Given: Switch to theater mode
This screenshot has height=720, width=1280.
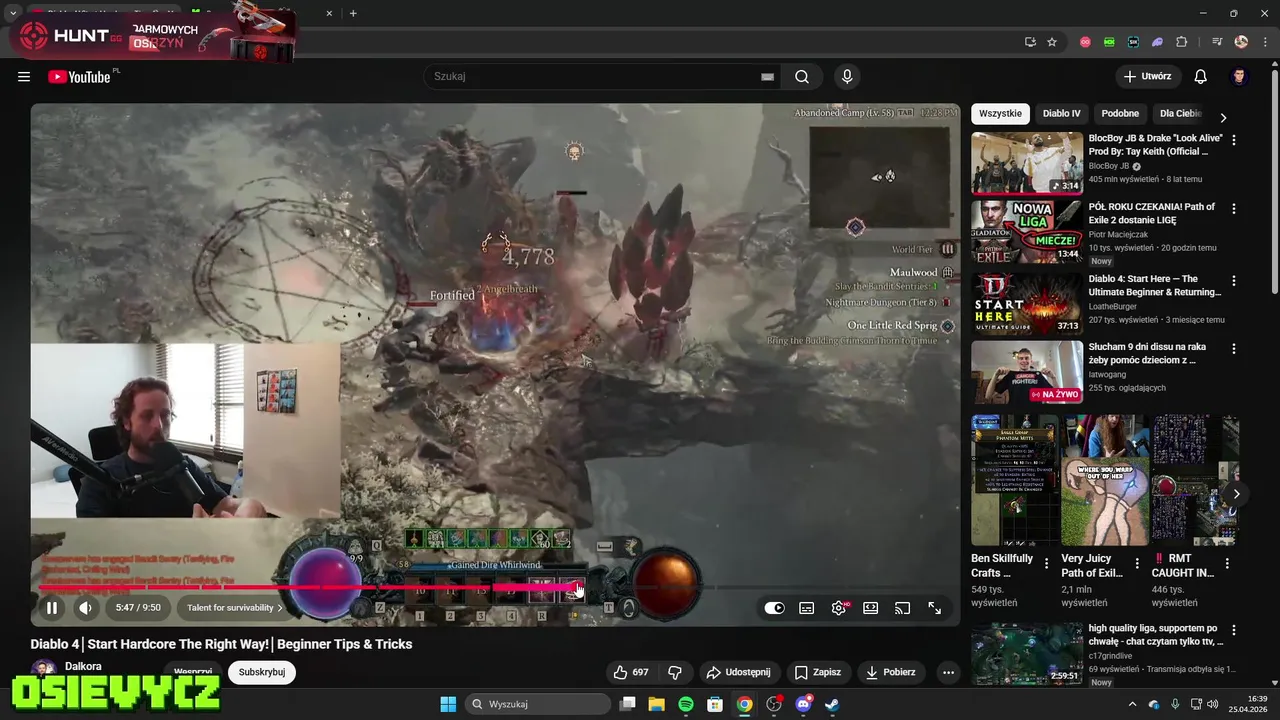Looking at the screenshot, I should pyautogui.click(x=870, y=608).
